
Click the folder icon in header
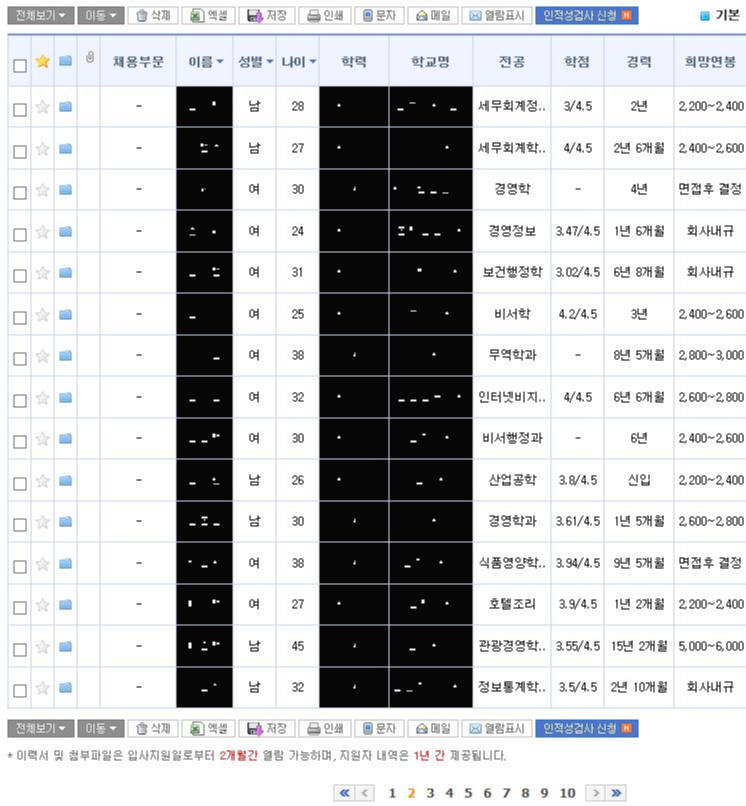click(x=65, y=61)
